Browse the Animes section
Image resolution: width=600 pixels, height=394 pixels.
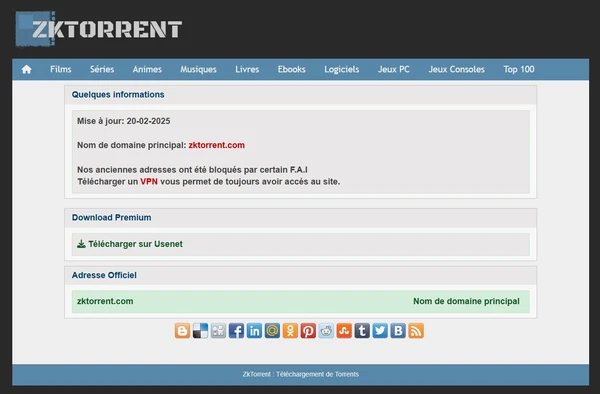[x=147, y=69]
